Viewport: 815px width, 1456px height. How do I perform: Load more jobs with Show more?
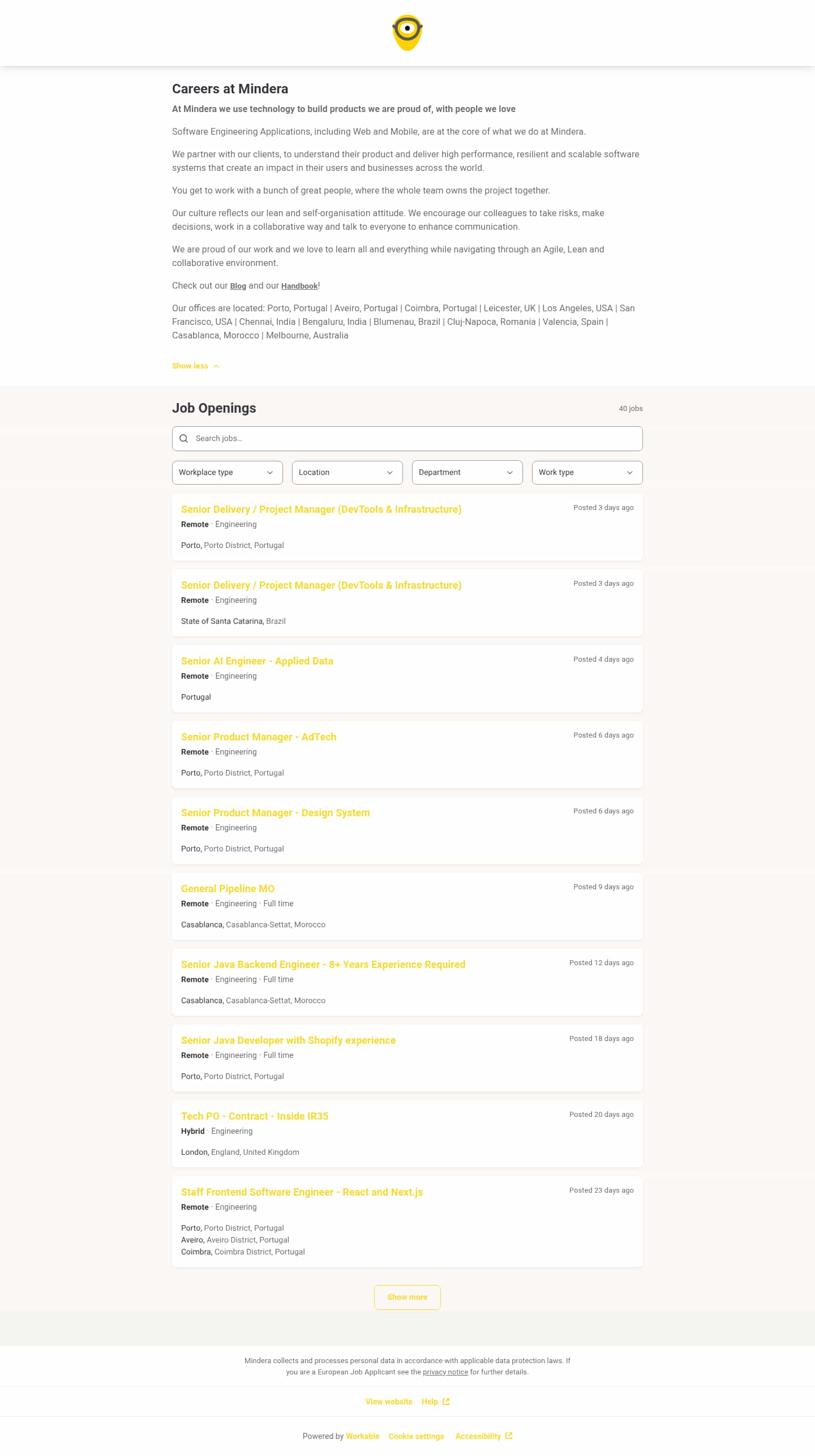[407, 1297]
